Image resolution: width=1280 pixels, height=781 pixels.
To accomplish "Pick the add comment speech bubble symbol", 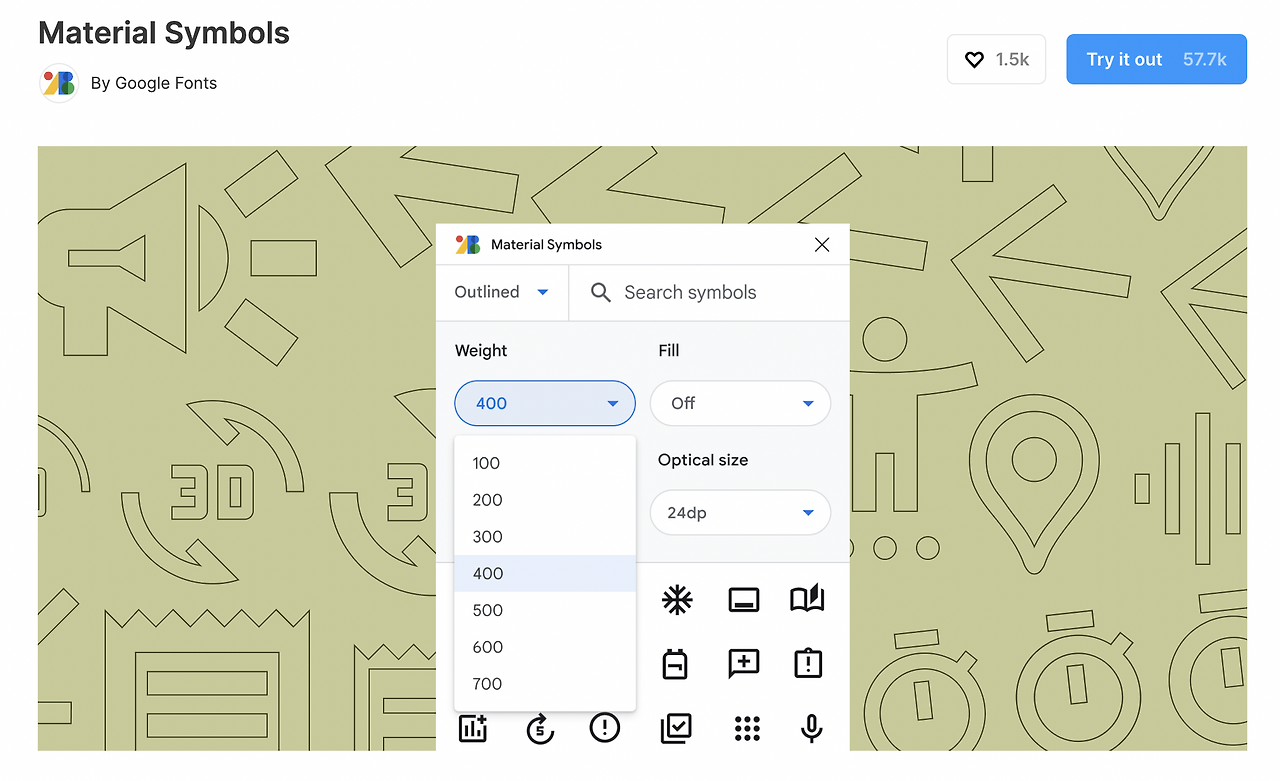I will click(743, 664).
